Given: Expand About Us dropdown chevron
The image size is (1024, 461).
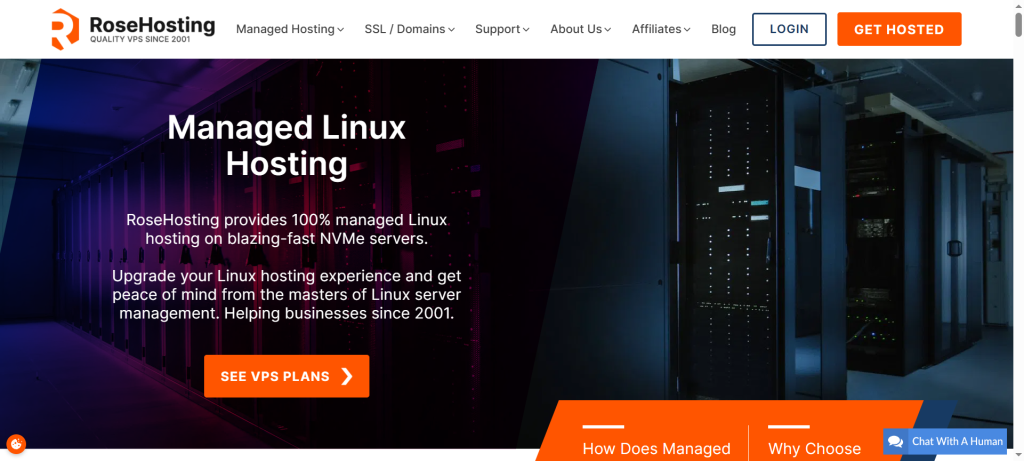Looking at the screenshot, I should pos(608,29).
